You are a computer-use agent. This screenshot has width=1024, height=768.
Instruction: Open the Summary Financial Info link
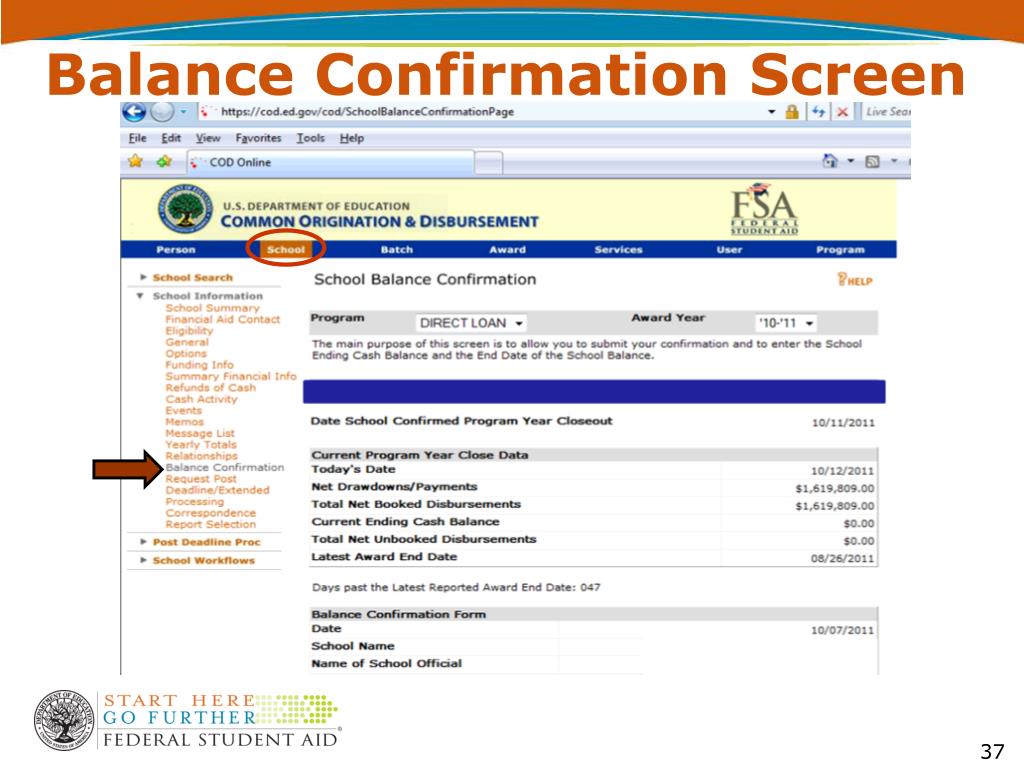tap(231, 376)
